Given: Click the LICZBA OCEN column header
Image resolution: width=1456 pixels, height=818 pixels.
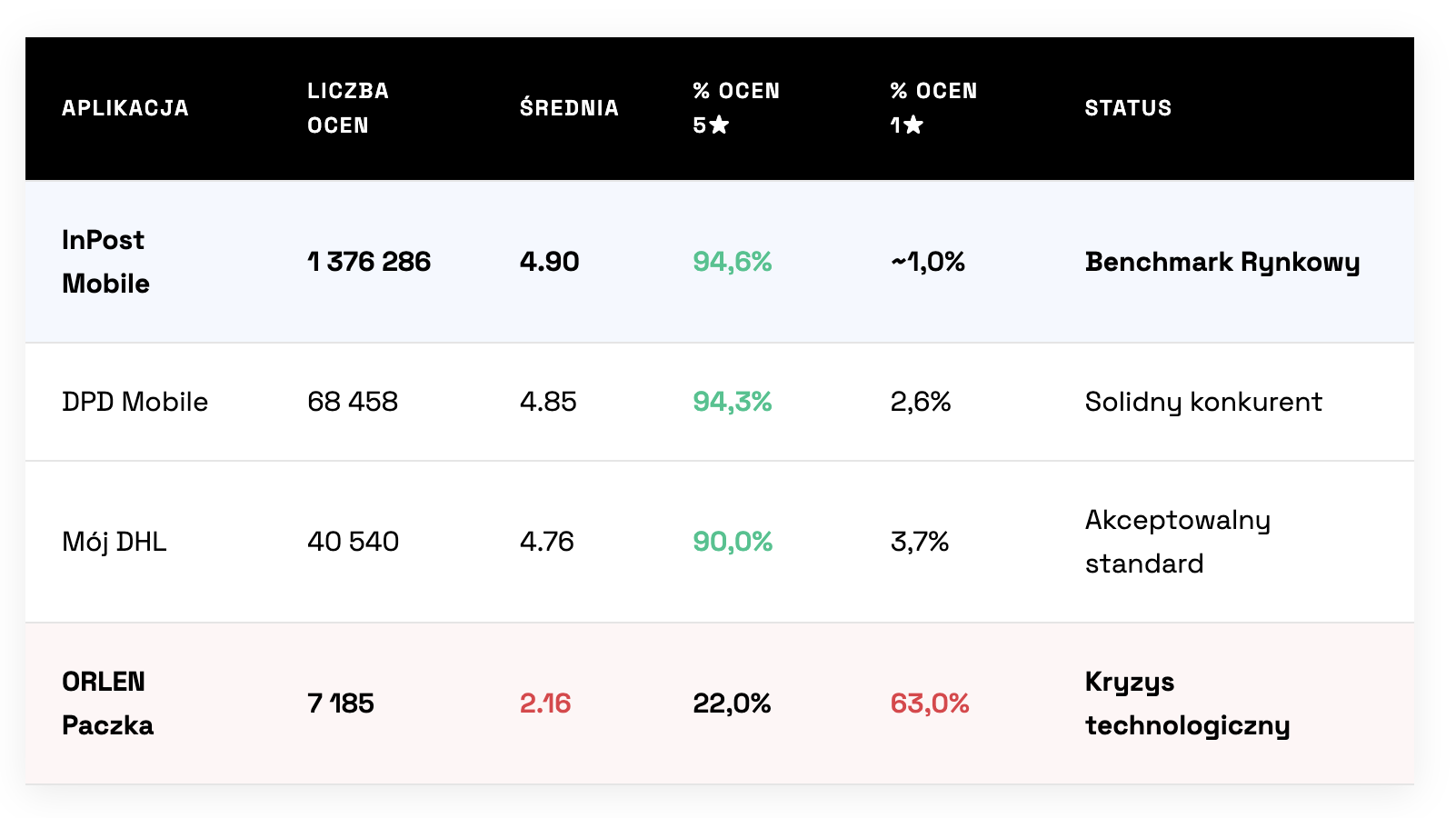Looking at the screenshot, I should tap(348, 108).
